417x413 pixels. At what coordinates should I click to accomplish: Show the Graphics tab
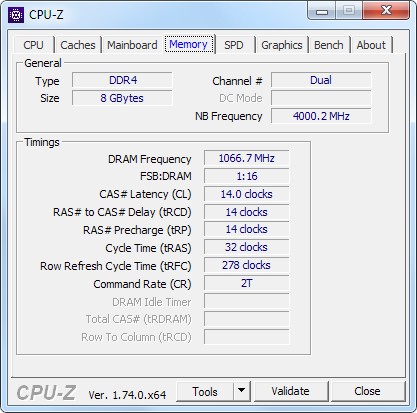coord(282,45)
